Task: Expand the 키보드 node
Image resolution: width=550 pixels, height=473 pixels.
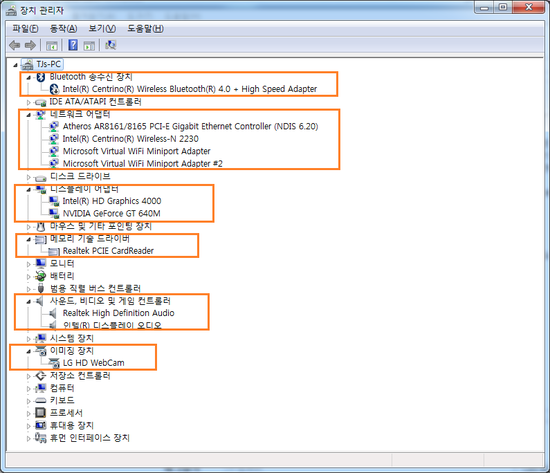Action: click(x=29, y=401)
